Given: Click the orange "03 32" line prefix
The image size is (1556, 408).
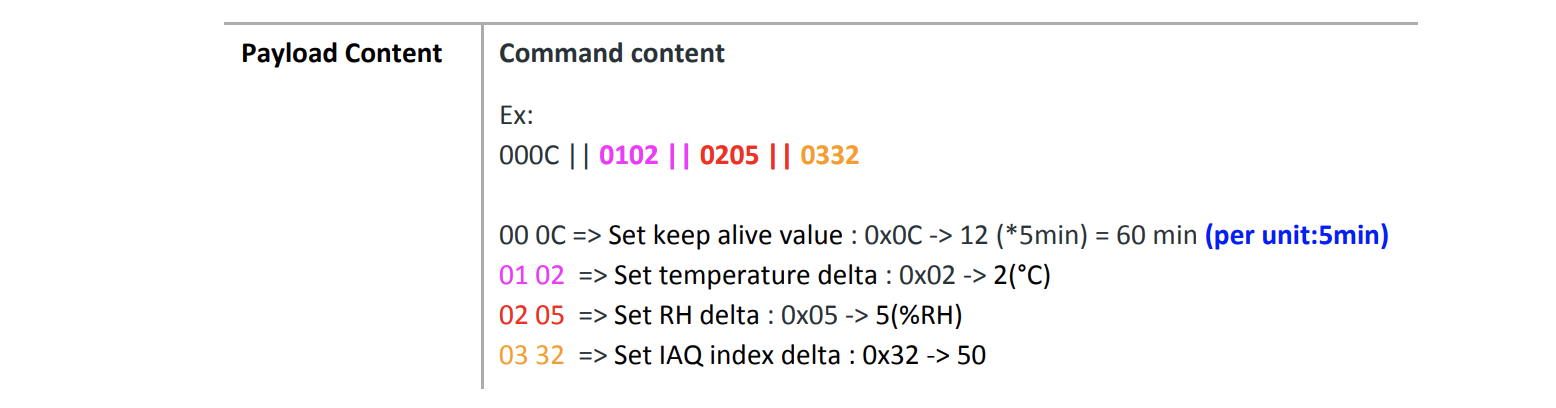Looking at the screenshot, I should [x=531, y=355].
